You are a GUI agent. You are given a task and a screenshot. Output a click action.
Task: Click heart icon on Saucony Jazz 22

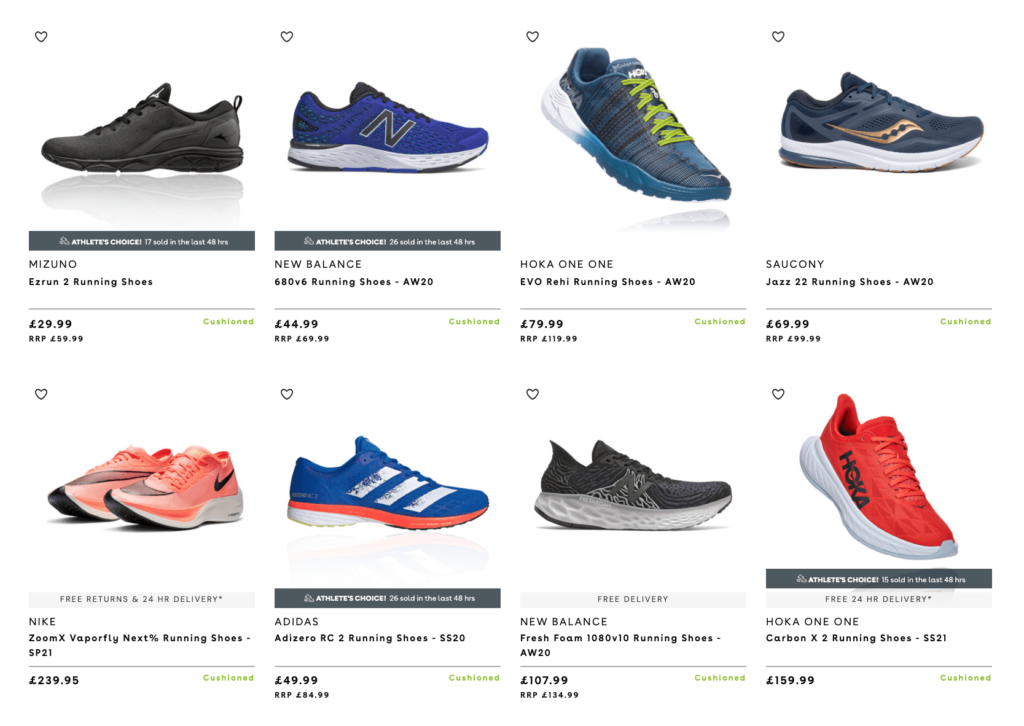point(778,37)
